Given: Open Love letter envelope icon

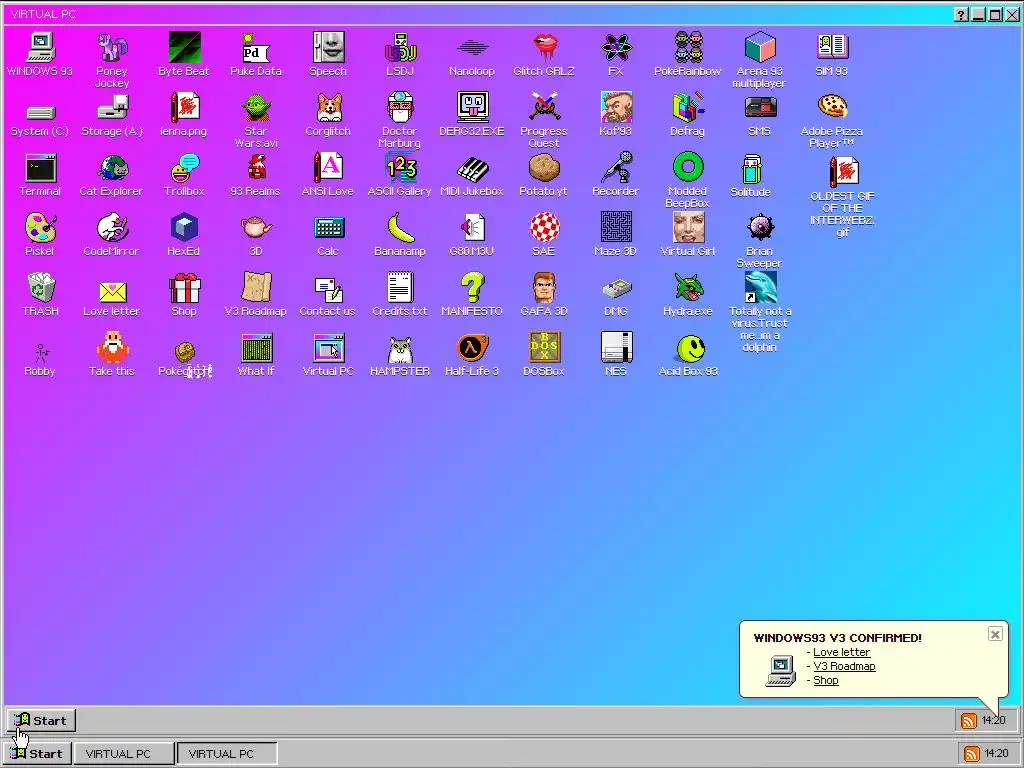Looking at the screenshot, I should tap(112, 292).
